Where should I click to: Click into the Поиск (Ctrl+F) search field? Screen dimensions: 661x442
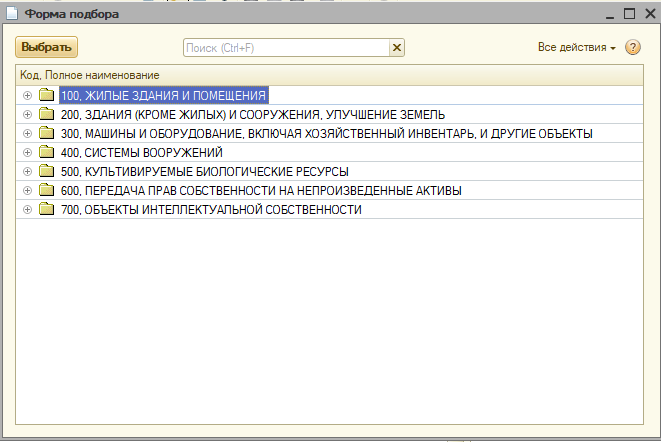click(285, 48)
